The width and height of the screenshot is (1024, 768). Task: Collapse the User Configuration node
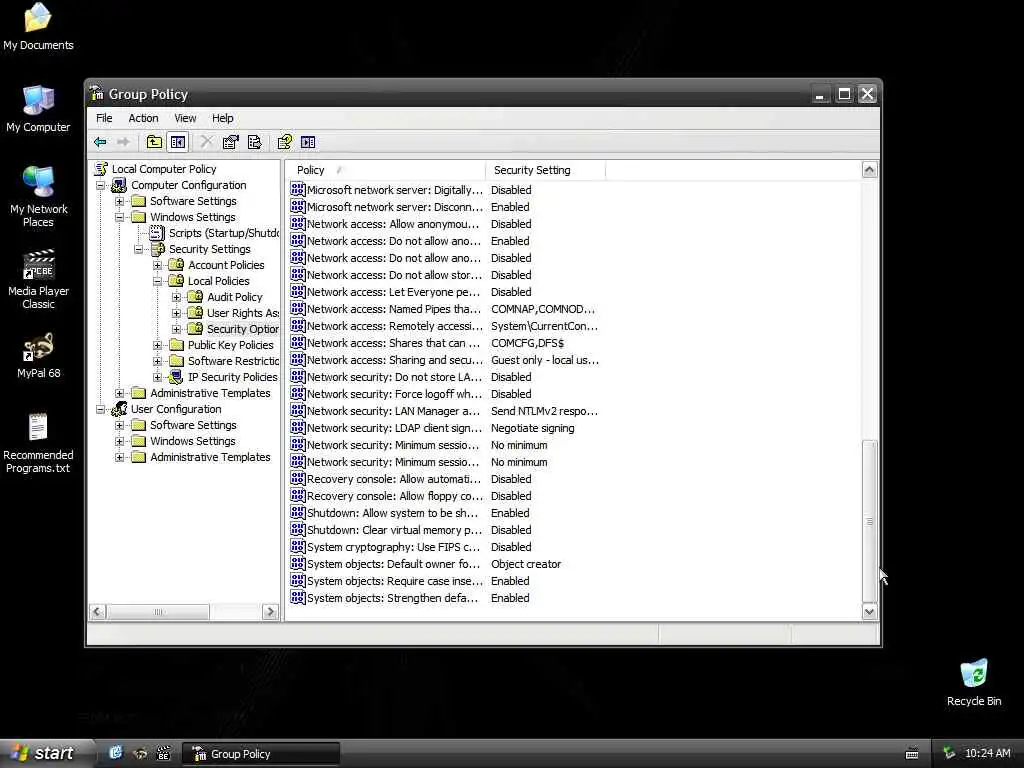101,409
